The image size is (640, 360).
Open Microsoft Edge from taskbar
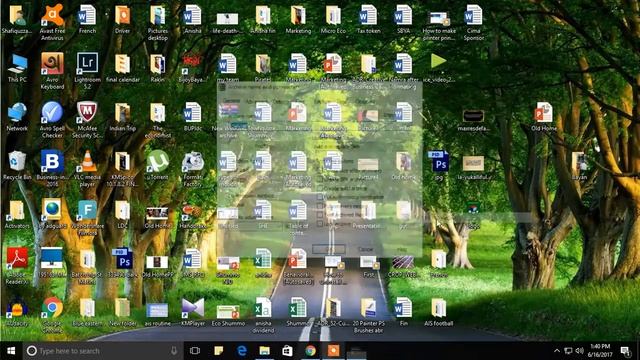(x=242, y=351)
